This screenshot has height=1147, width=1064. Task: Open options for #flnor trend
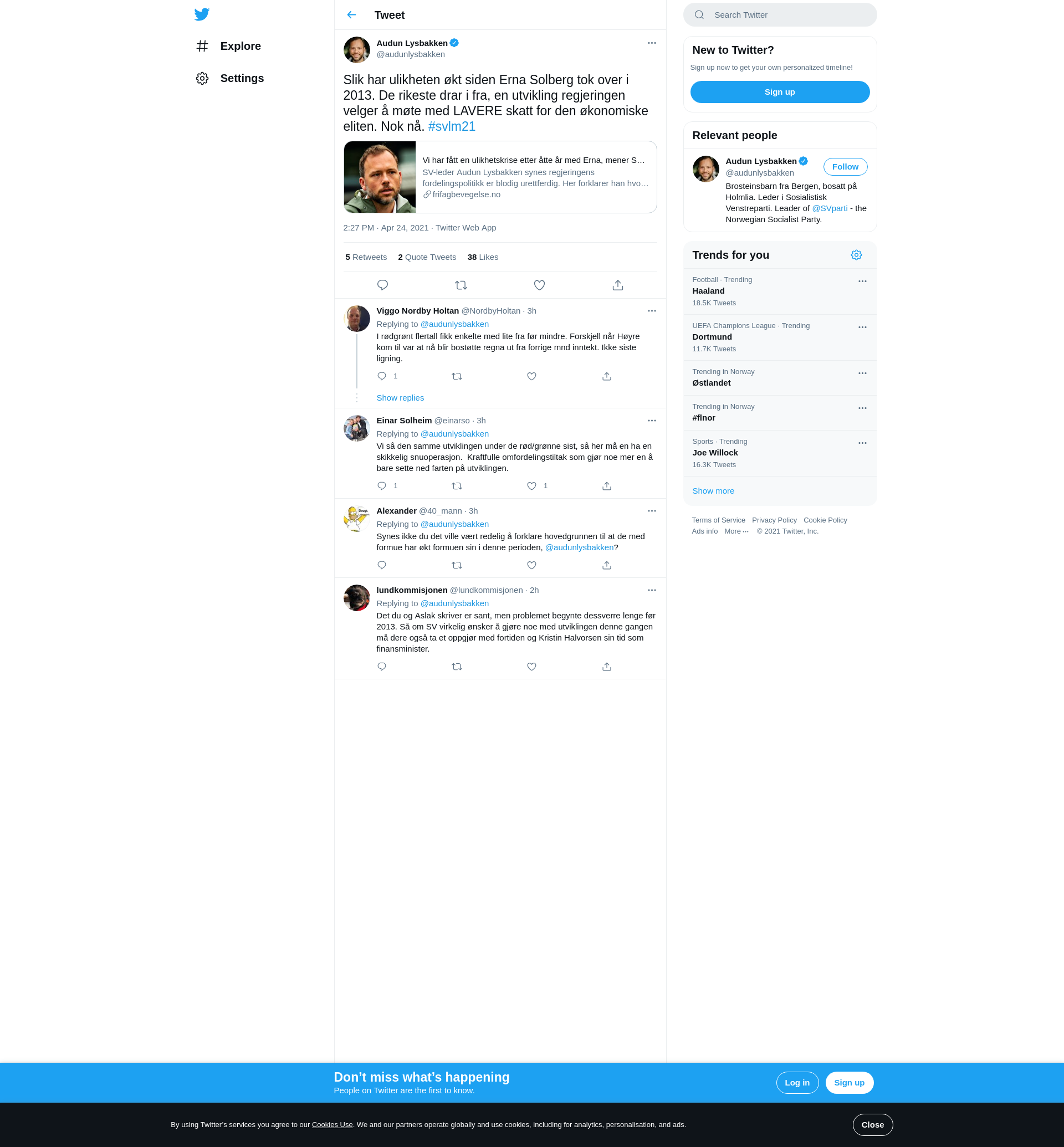(x=862, y=408)
